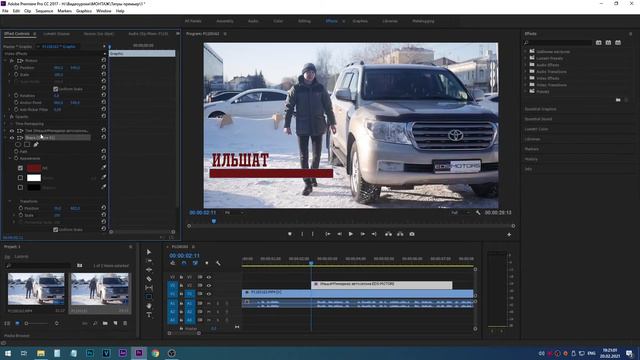The width and height of the screenshot is (640, 360).
Task: Click timeline display settings wrench
Action: 218,263
